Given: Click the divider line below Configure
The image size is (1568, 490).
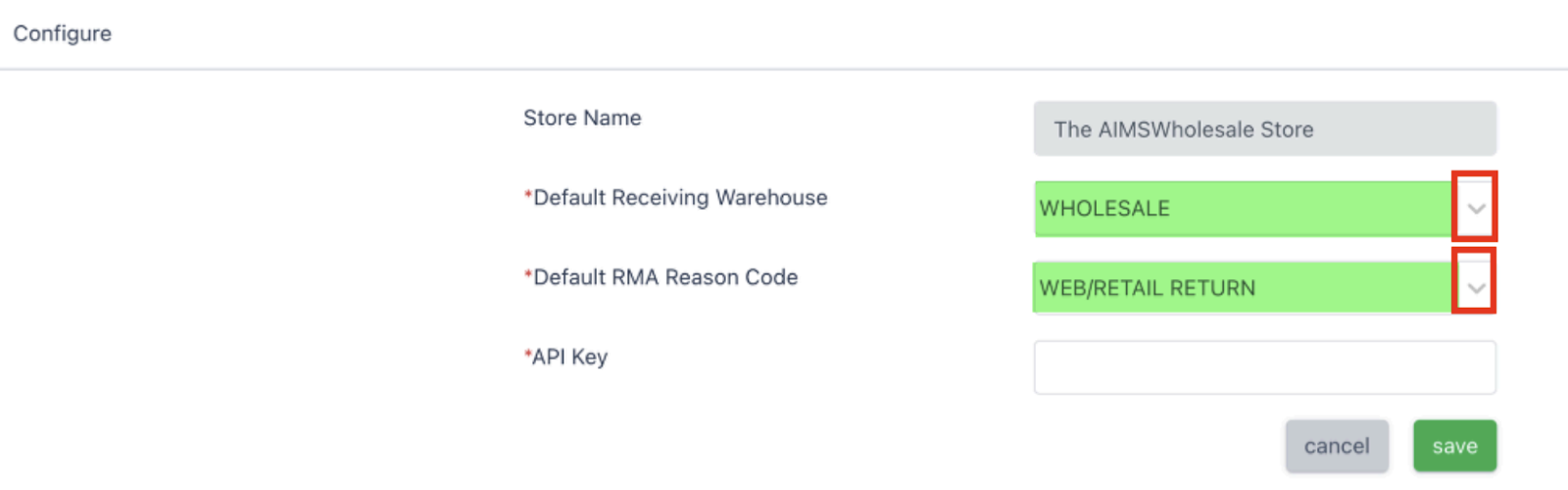Looking at the screenshot, I should [784, 69].
